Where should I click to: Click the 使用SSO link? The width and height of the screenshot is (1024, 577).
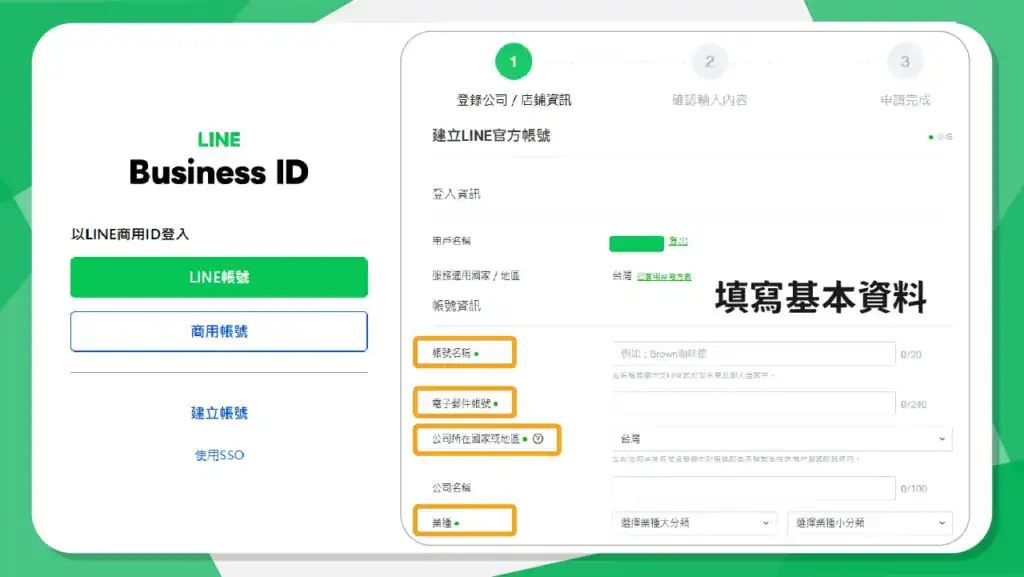click(x=218, y=456)
